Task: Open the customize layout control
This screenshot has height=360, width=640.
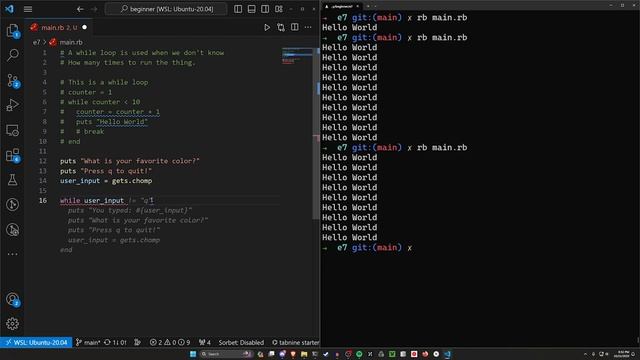Action: [279, 9]
